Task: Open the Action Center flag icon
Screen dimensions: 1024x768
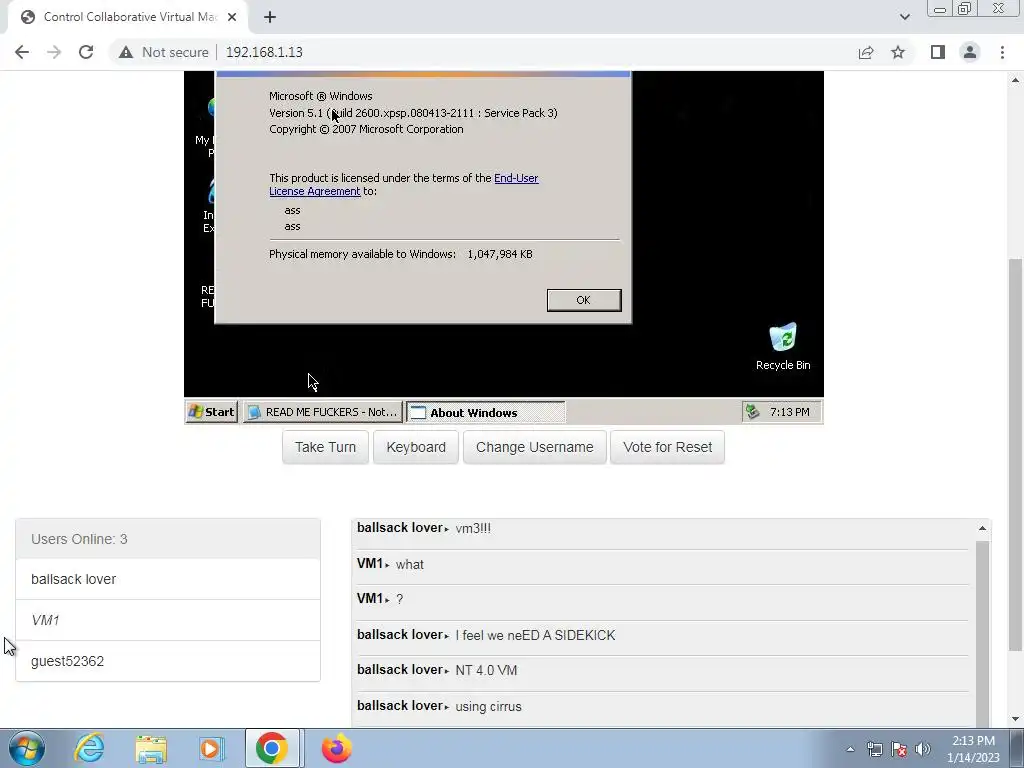Action: click(x=899, y=749)
